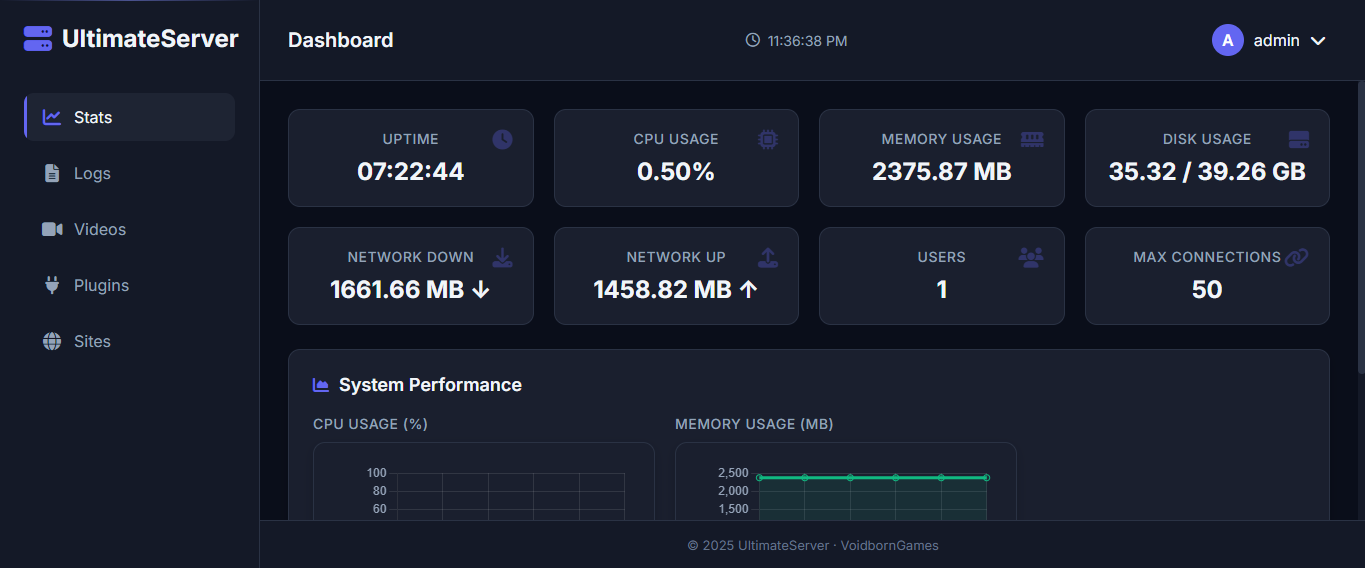Click the admin username label
The height and width of the screenshot is (568, 1365).
(x=1276, y=40)
